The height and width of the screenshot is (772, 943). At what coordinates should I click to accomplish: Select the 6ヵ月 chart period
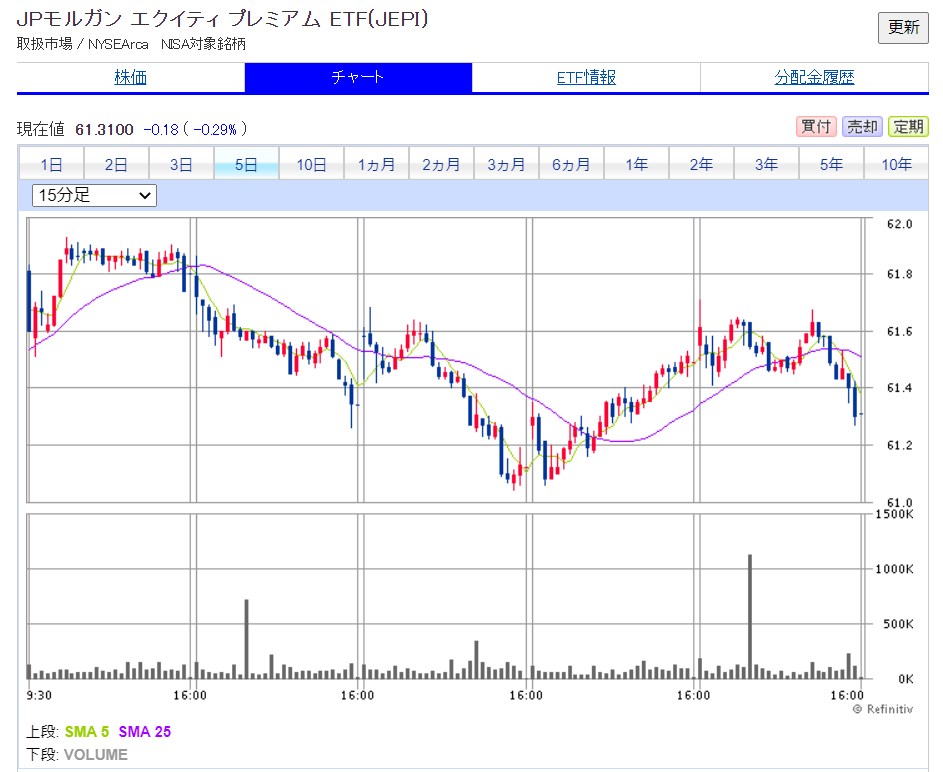(x=571, y=164)
